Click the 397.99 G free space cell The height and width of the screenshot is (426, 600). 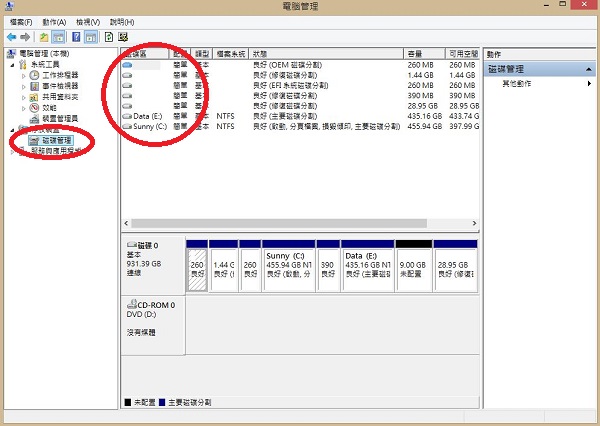click(464, 126)
